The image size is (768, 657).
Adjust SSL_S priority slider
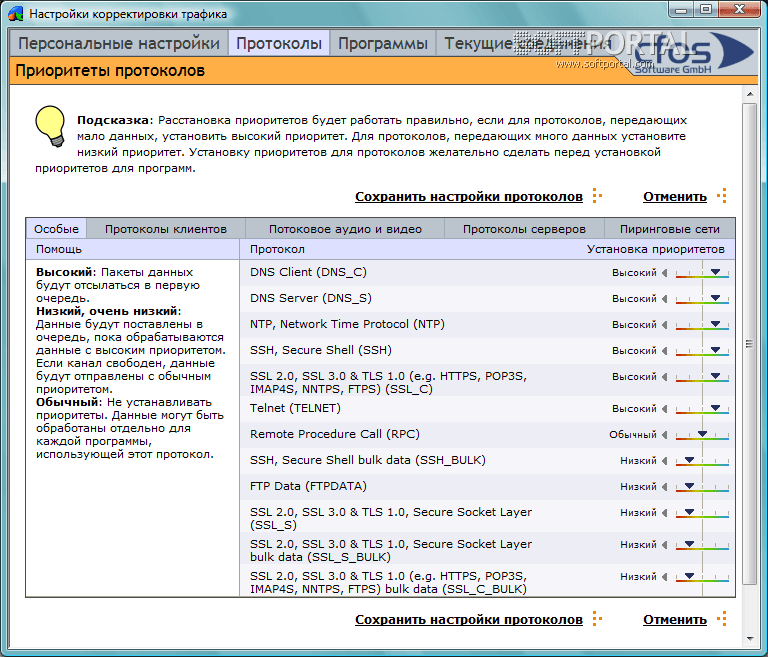pyautogui.click(x=702, y=513)
